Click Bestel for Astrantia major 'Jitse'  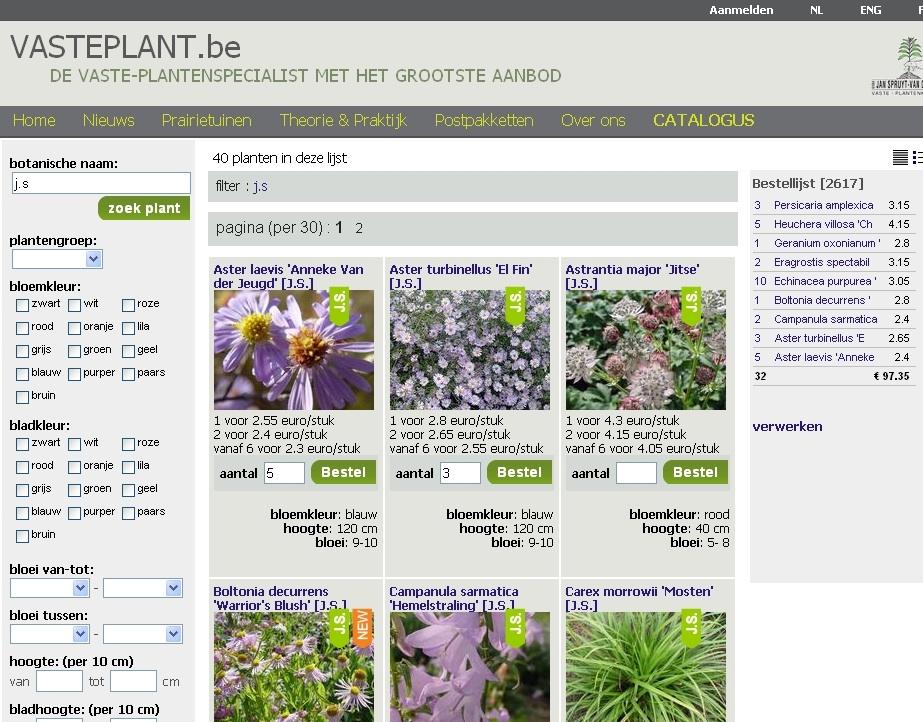(695, 472)
